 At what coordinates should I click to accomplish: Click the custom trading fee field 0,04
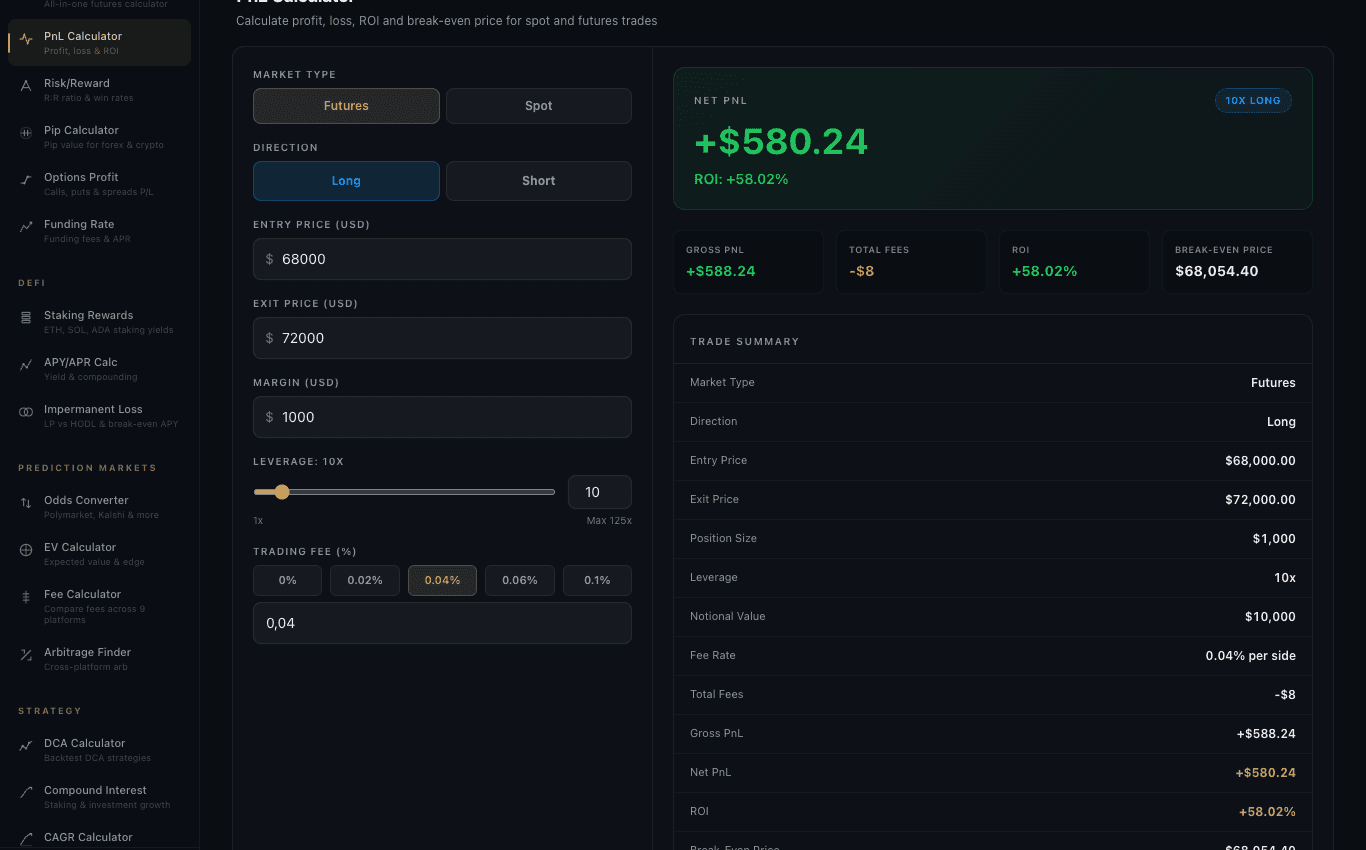[442, 623]
